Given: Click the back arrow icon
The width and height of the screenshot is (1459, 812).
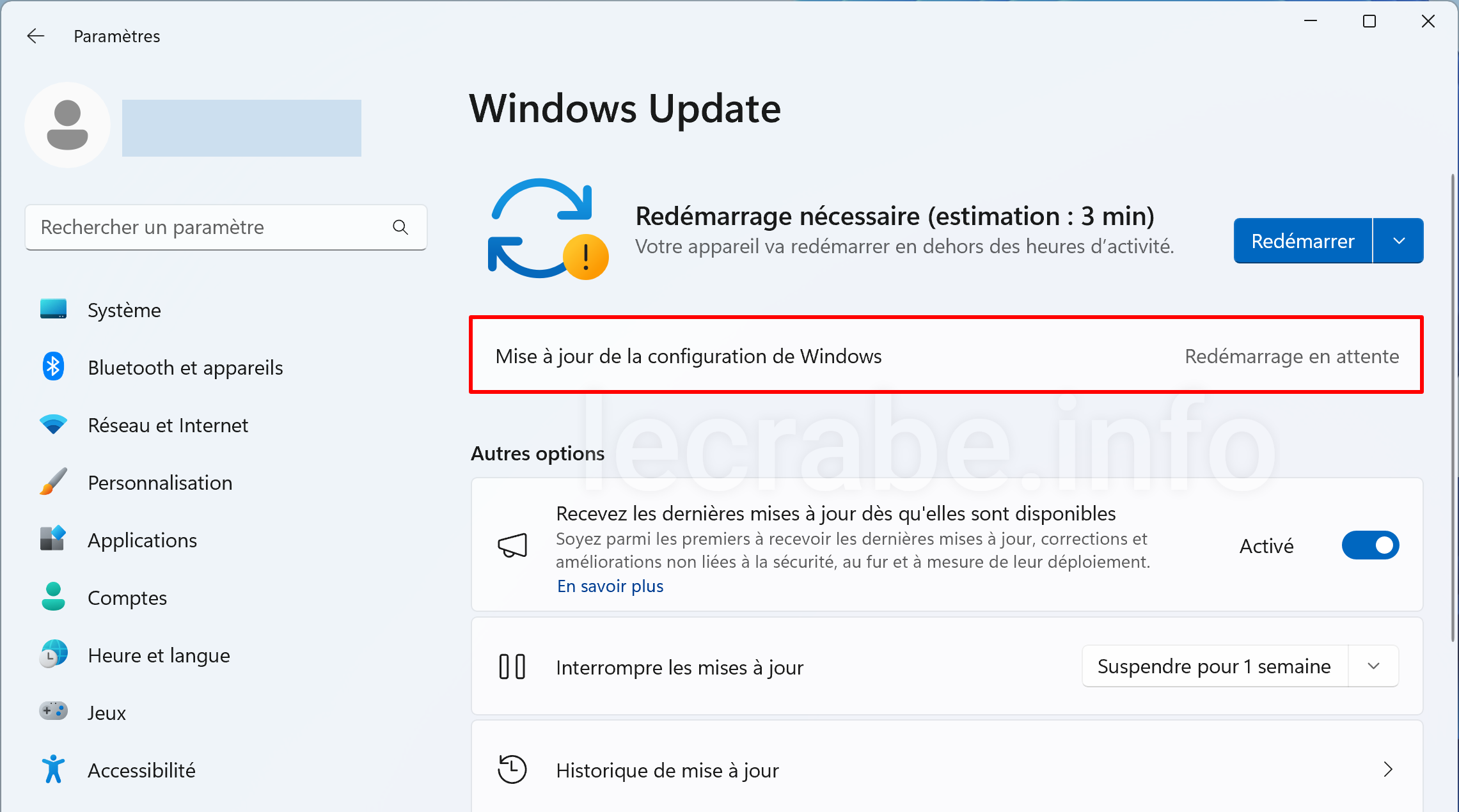Looking at the screenshot, I should point(36,36).
